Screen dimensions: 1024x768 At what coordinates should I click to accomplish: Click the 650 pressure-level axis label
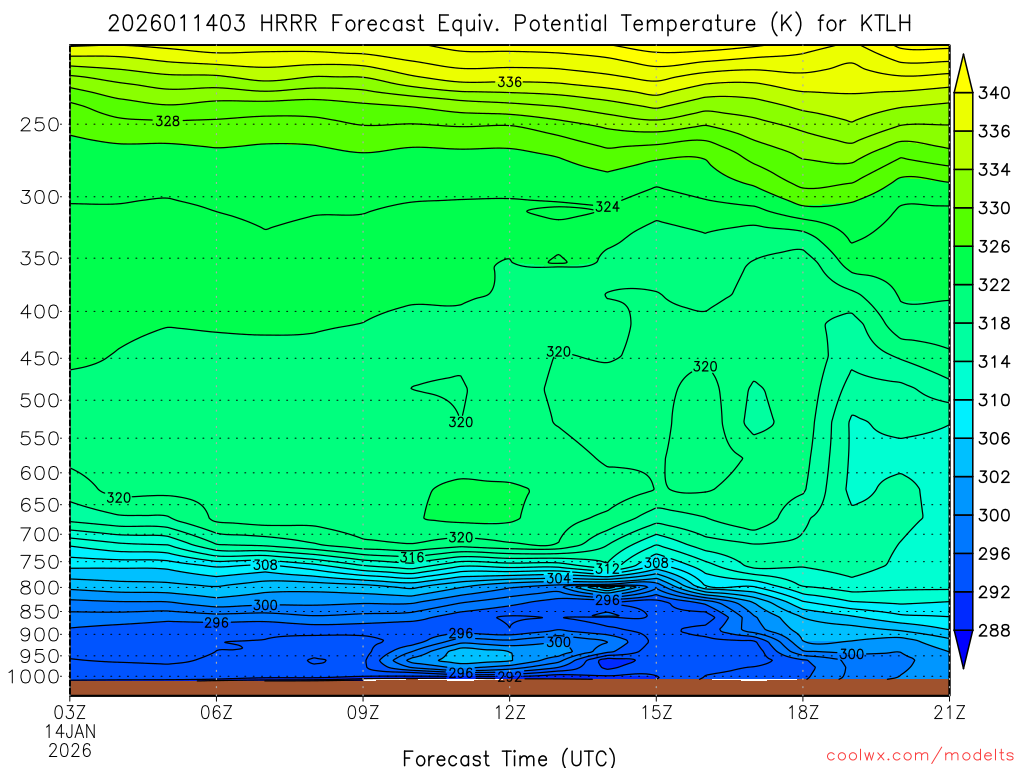click(x=39, y=505)
